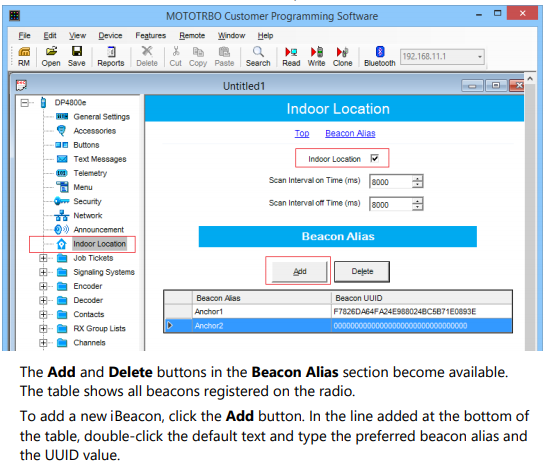The height and width of the screenshot is (467, 545).
Task: Open the Window menu
Action: [231, 35]
